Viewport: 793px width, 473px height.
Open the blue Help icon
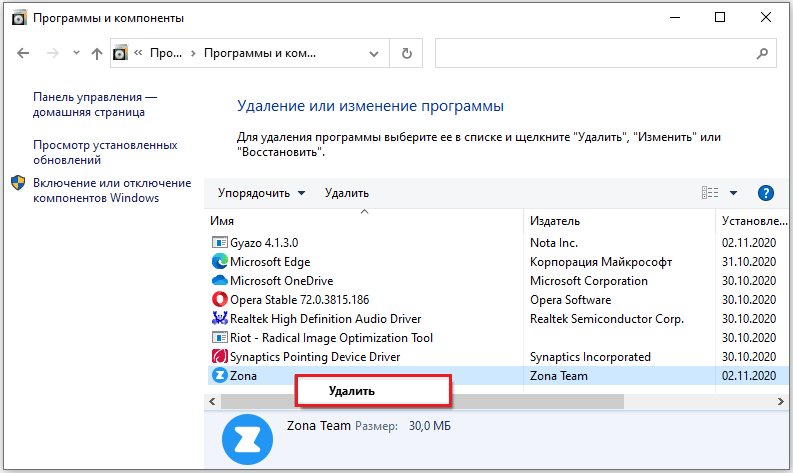766,193
